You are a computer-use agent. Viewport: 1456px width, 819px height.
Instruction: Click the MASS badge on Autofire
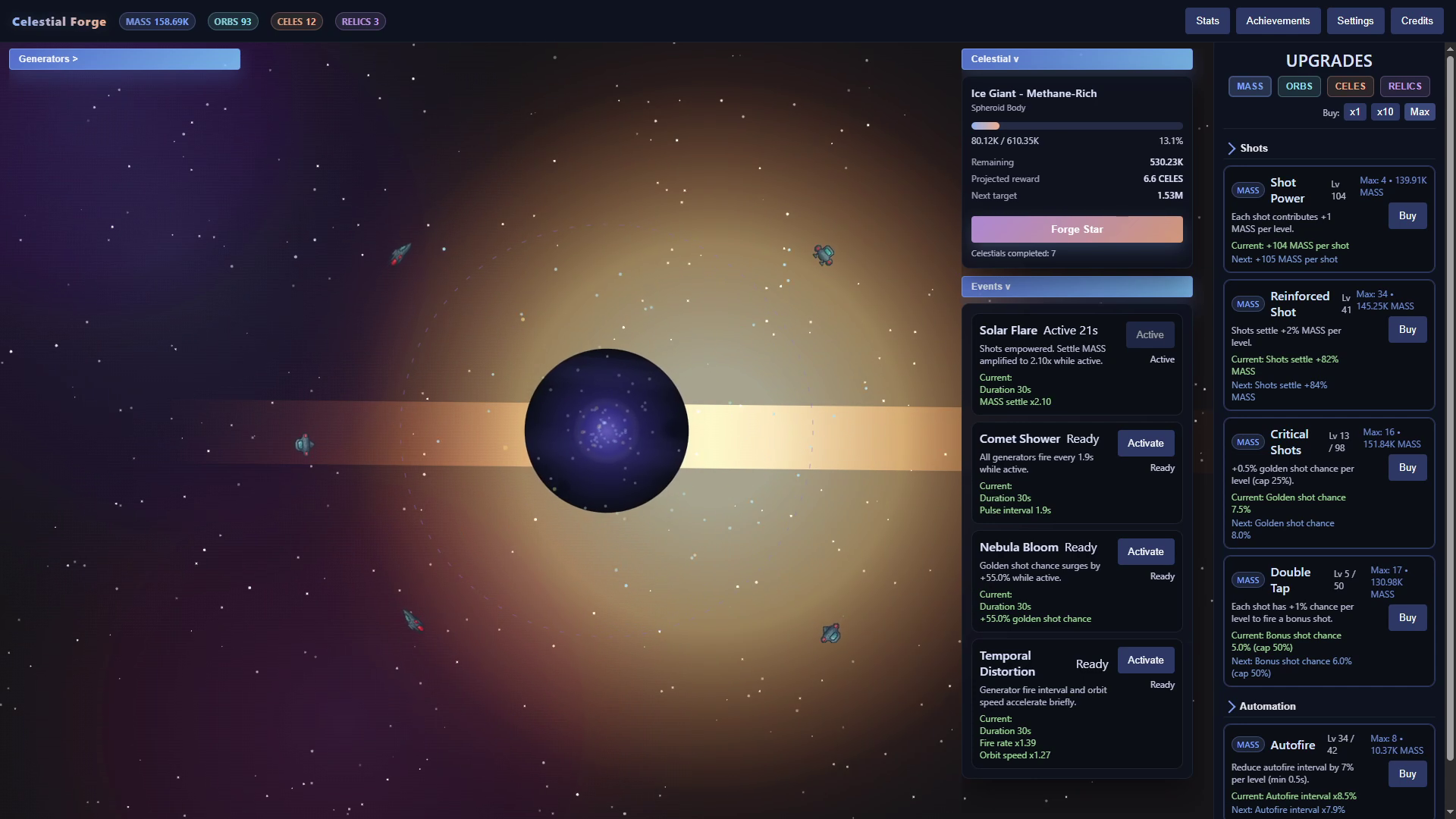click(1247, 745)
